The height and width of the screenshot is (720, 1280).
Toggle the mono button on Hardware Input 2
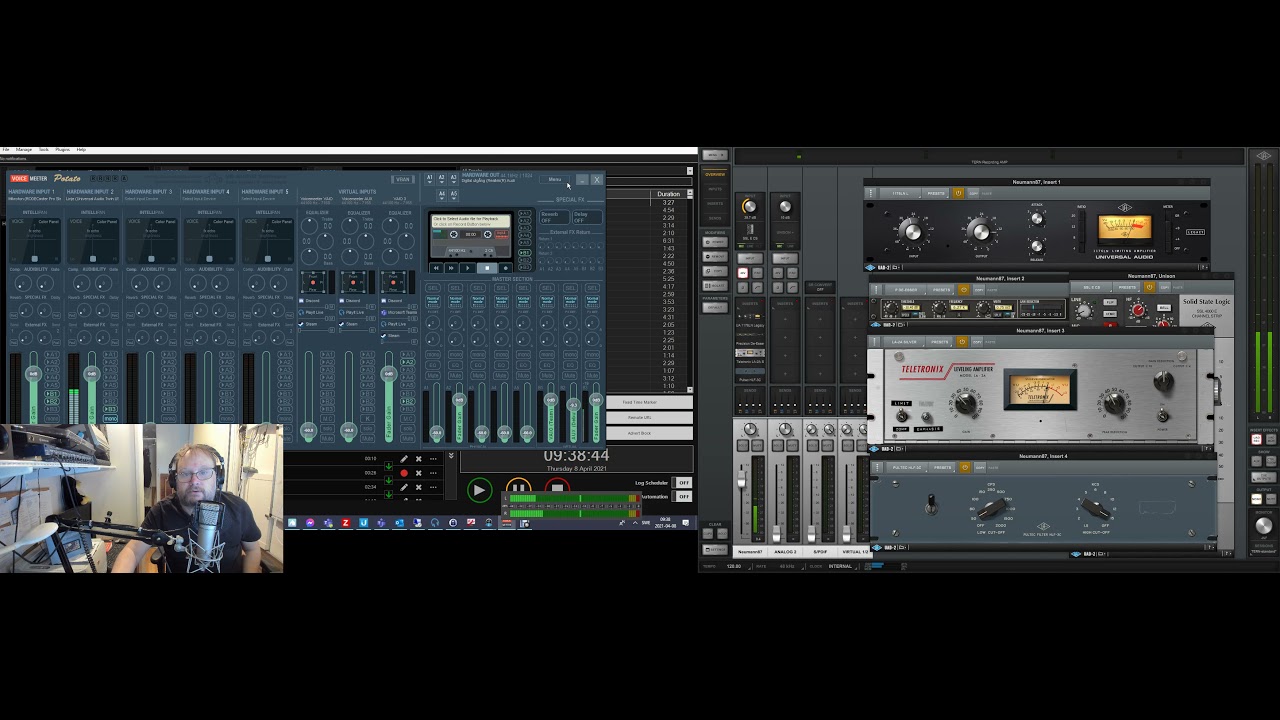(110, 419)
